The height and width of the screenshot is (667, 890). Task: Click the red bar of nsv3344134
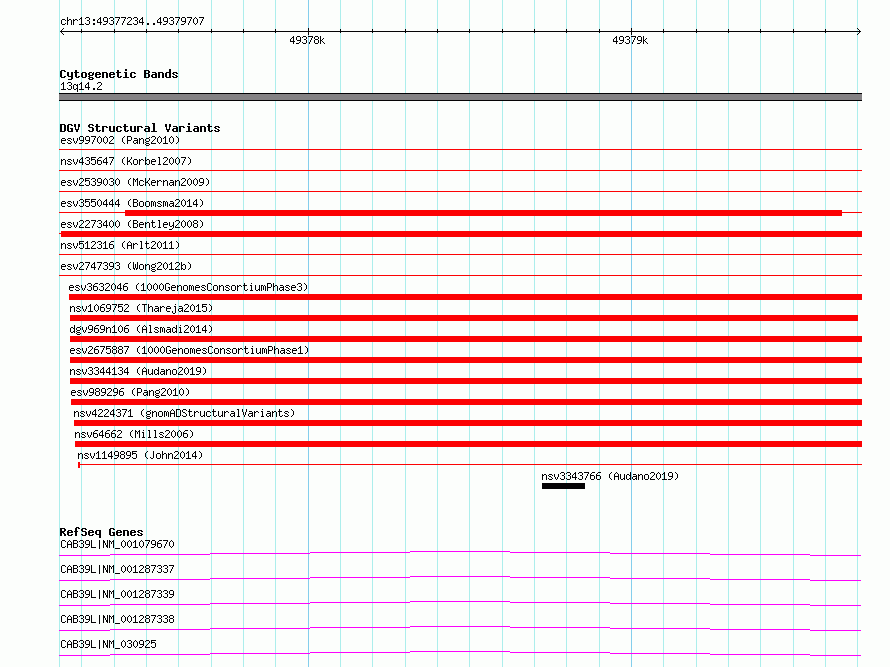pyautogui.click(x=466, y=381)
